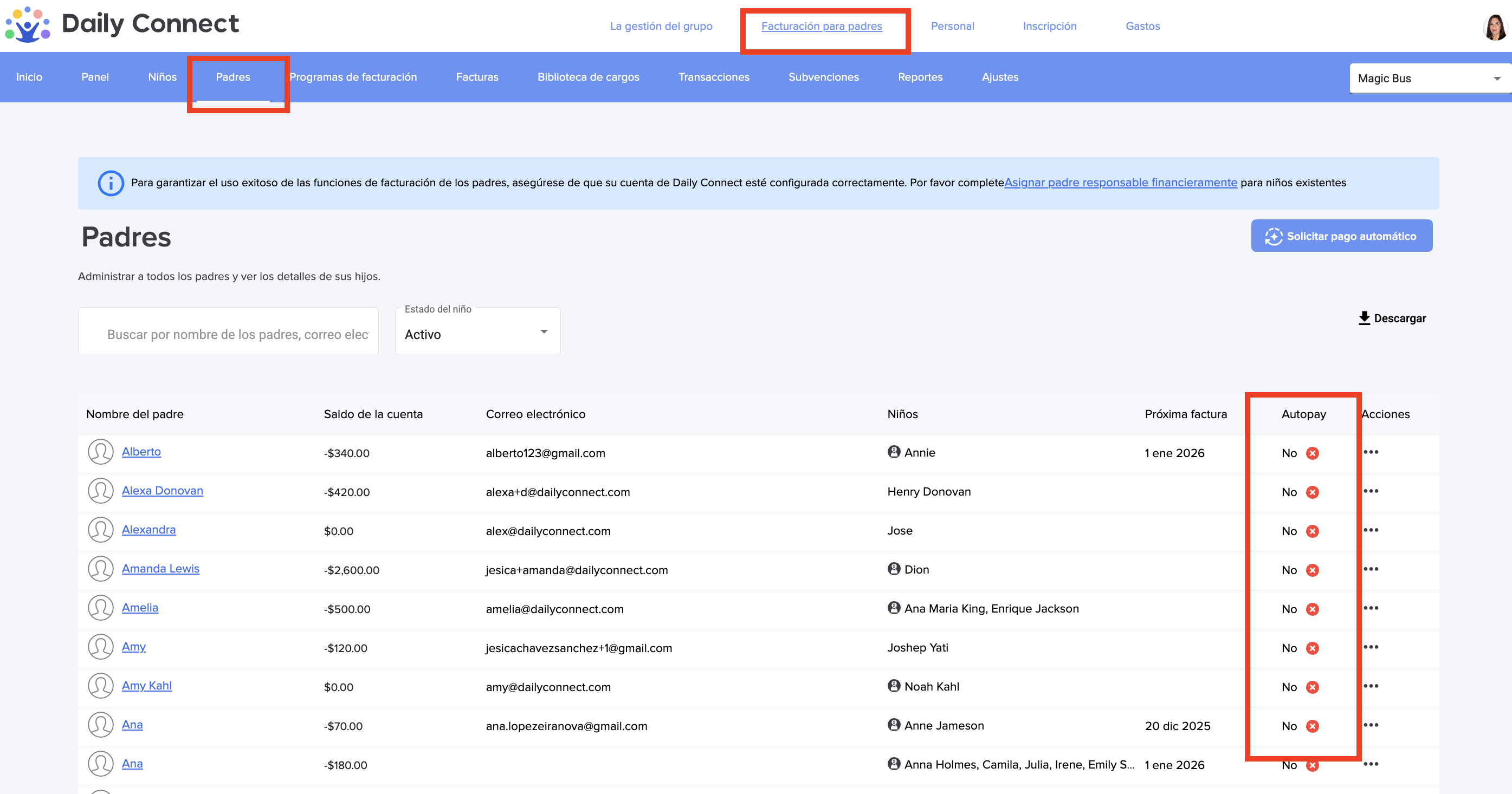Open three-dot actions for Amy Kahl
The width and height of the screenshot is (1512, 794).
1371,686
